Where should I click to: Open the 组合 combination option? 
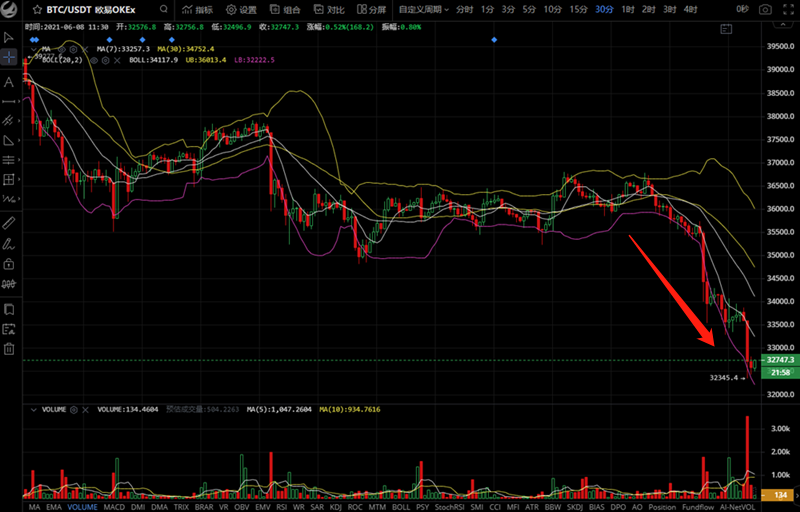285,9
